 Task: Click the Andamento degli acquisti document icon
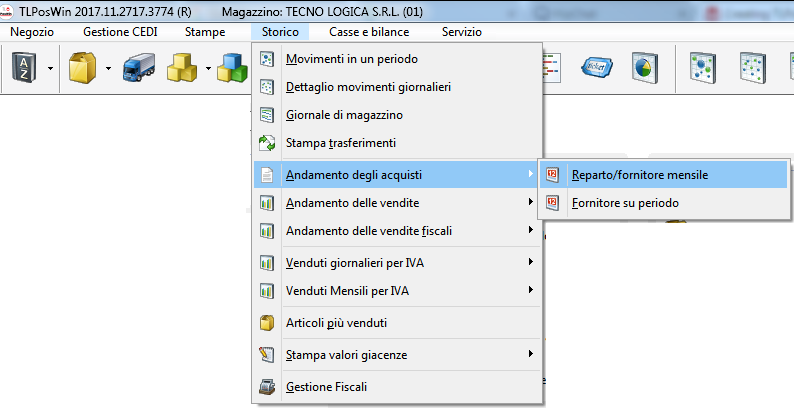pyautogui.click(x=267, y=175)
